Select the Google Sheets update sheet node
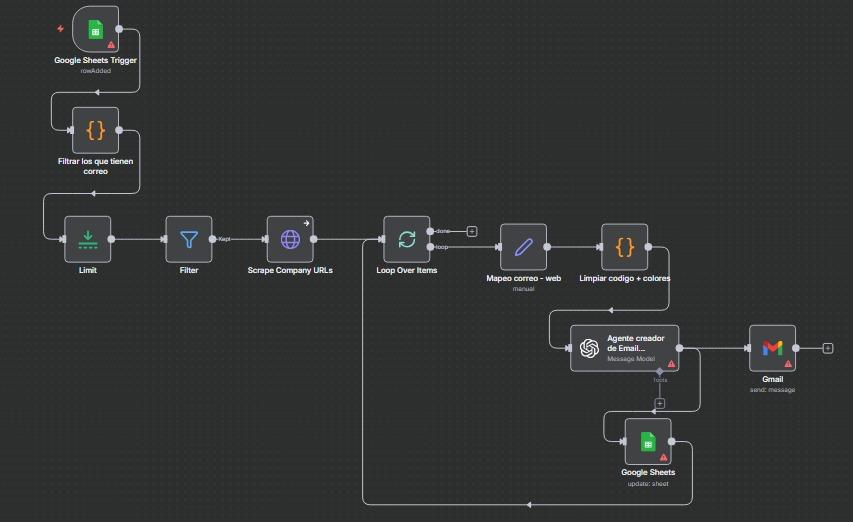Image resolution: width=853 pixels, height=522 pixels. pyautogui.click(x=647, y=441)
